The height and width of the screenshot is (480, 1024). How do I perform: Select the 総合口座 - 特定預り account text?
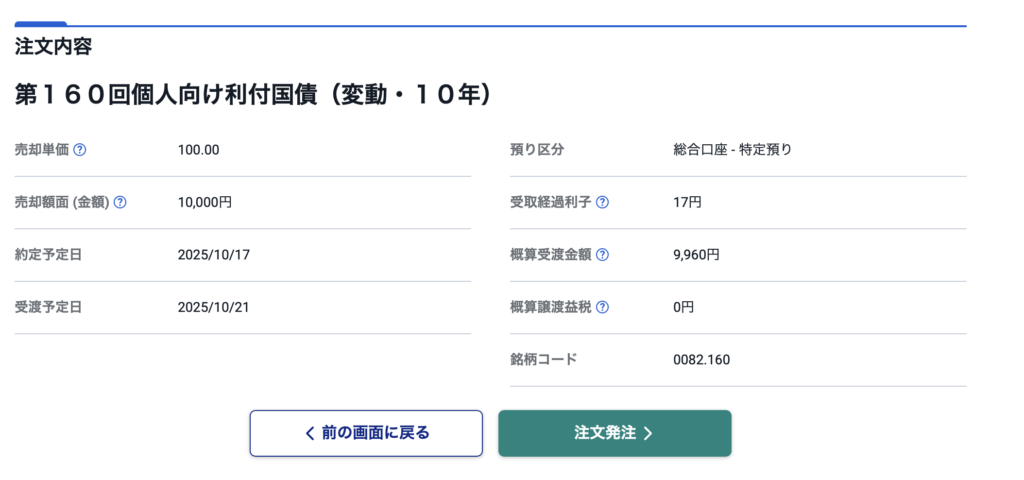(732, 150)
